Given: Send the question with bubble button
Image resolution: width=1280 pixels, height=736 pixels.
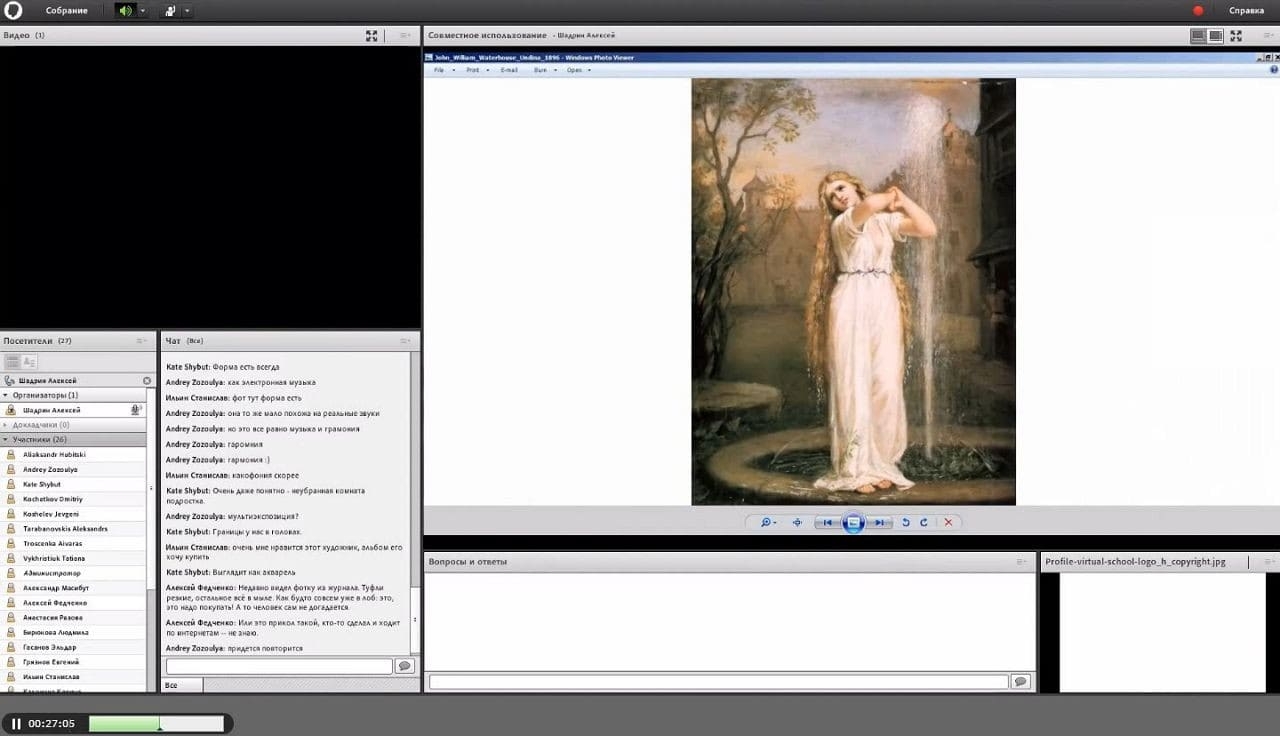Looking at the screenshot, I should pos(1020,682).
